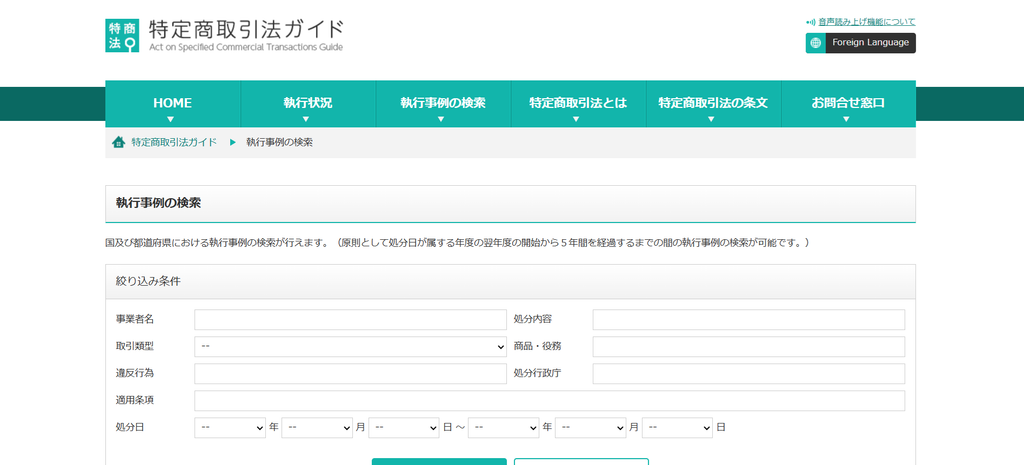
Task: Click the 特商法 logo icon
Action: coord(122,35)
